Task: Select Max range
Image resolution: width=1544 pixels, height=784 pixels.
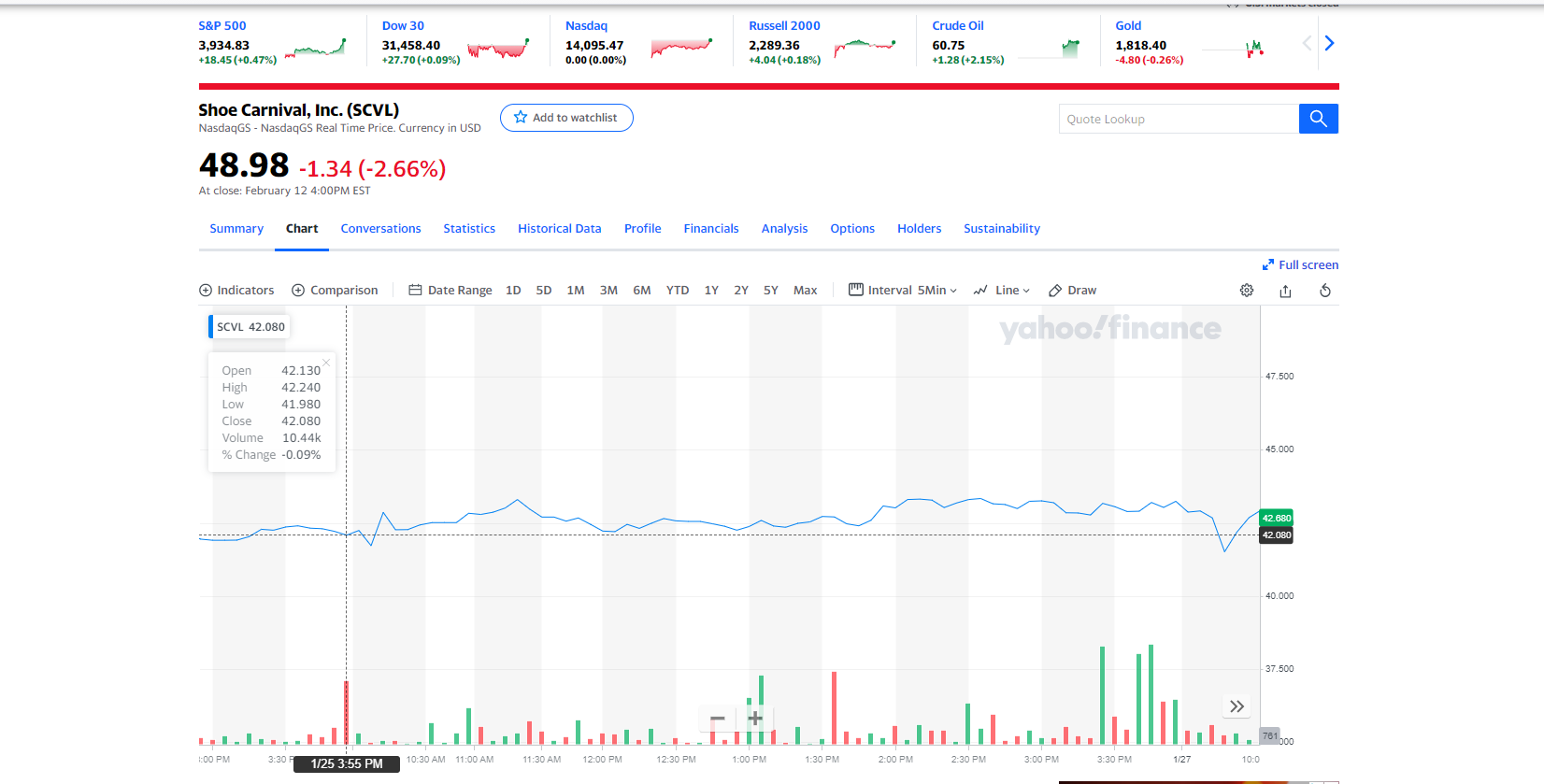Action: 806,291
